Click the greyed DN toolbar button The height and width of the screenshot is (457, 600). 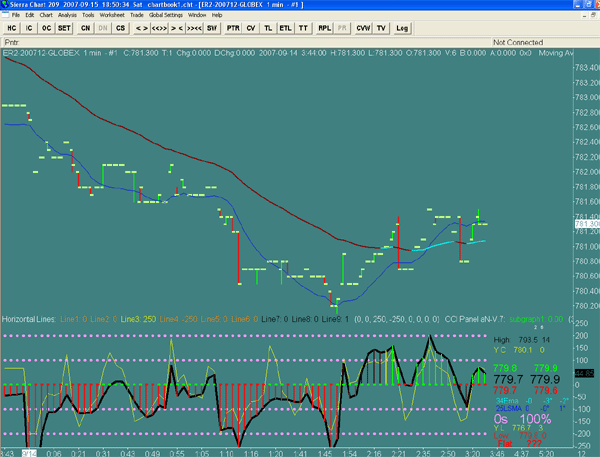[x=103, y=28]
